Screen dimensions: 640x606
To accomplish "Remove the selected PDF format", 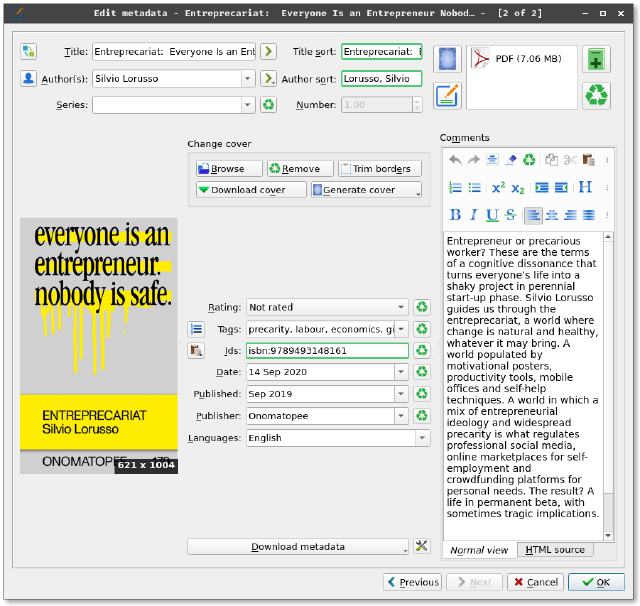I will point(596,96).
